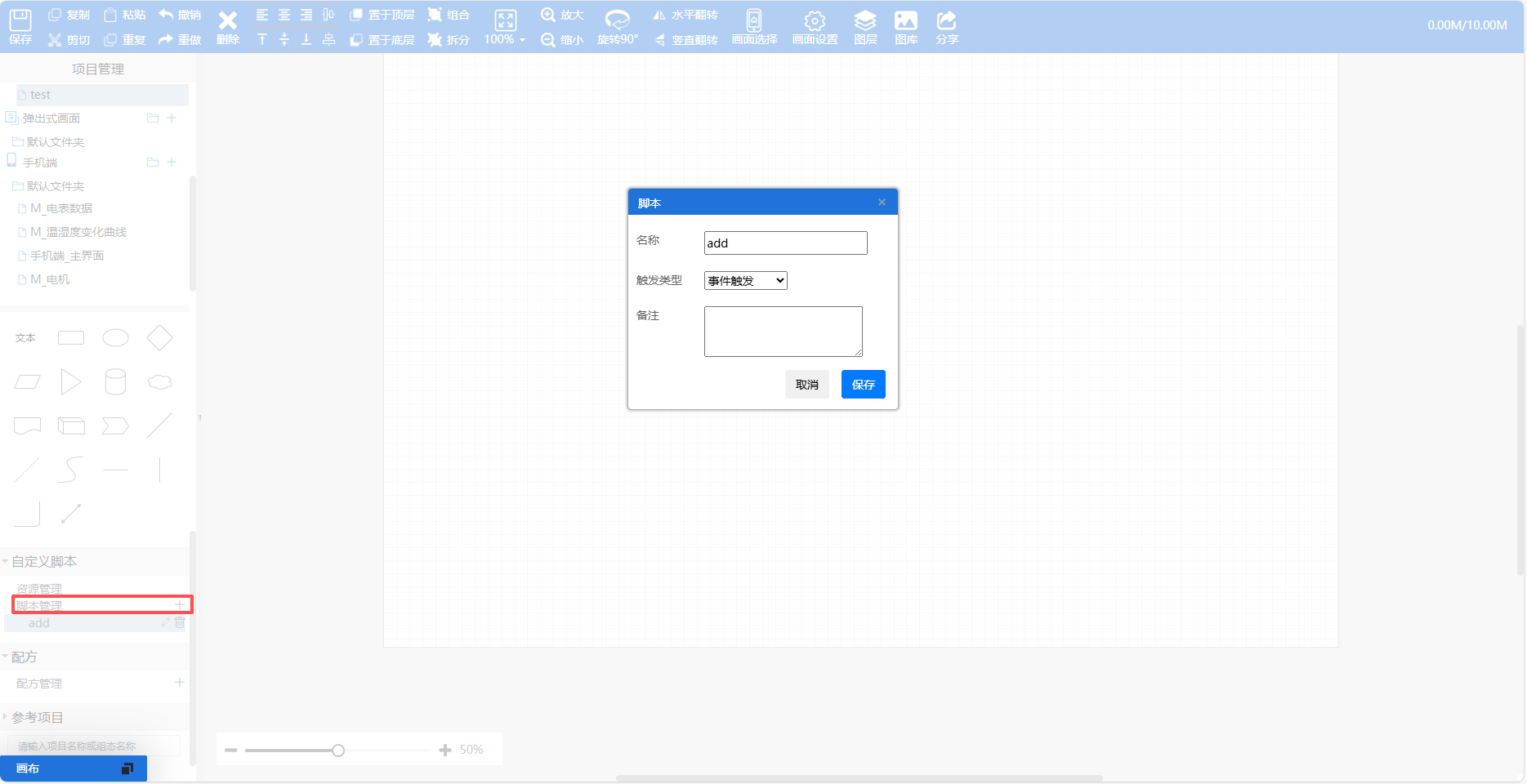Pick the diamond shape tool
The height and width of the screenshot is (784, 1527).
(159, 337)
